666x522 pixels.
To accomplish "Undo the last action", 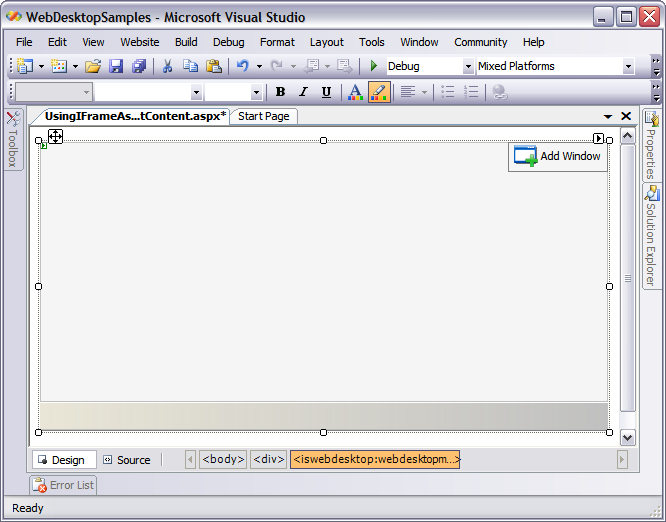I will pos(243,66).
